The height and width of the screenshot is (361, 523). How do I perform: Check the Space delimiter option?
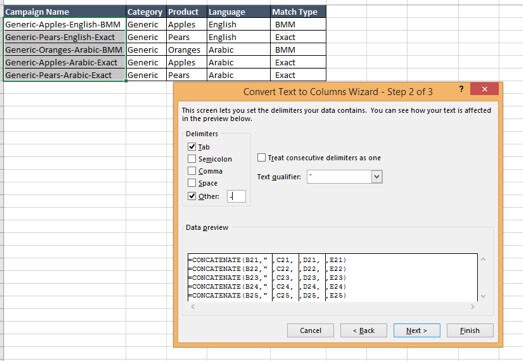coord(191,183)
